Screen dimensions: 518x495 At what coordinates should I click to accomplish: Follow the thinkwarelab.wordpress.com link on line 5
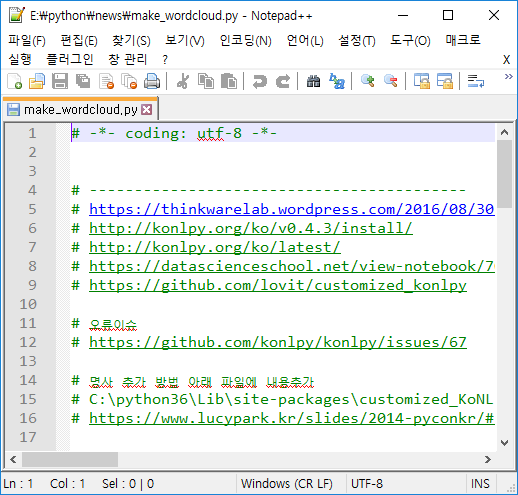[292, 209]
